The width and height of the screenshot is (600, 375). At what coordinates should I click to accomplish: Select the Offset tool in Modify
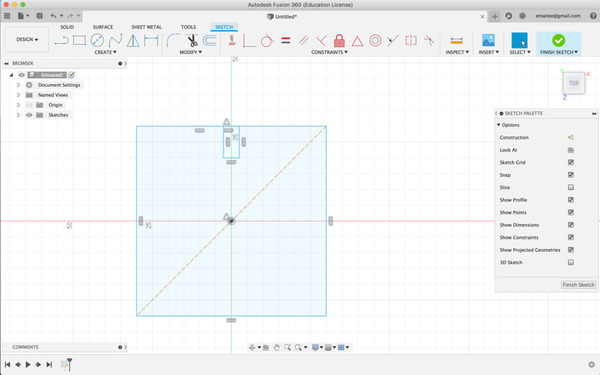click(209, 40)
